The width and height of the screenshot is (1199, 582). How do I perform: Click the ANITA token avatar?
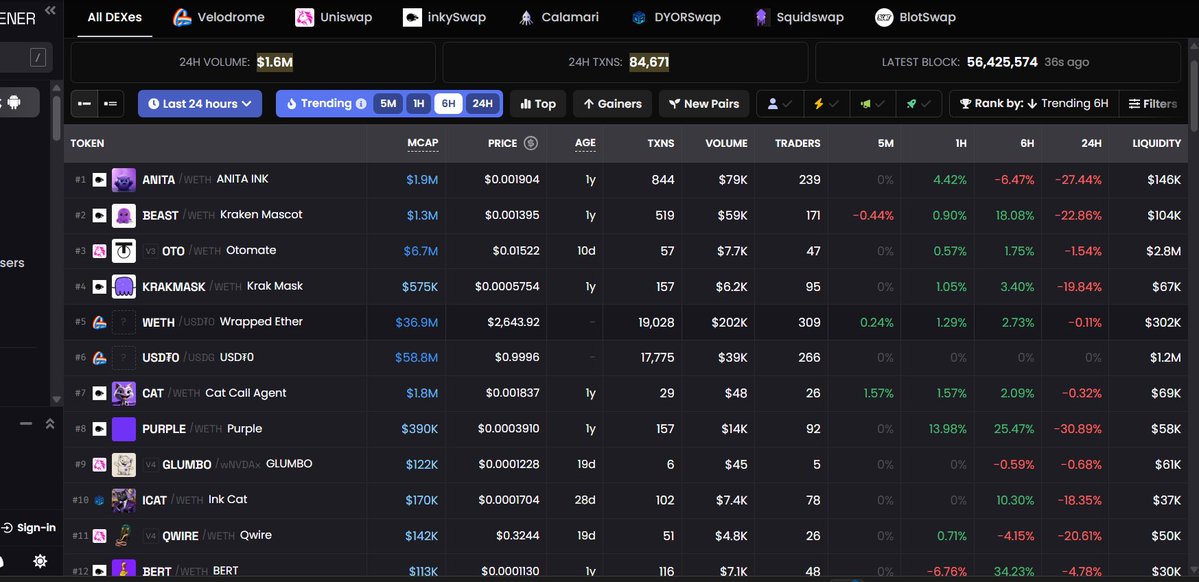point(124,180)
